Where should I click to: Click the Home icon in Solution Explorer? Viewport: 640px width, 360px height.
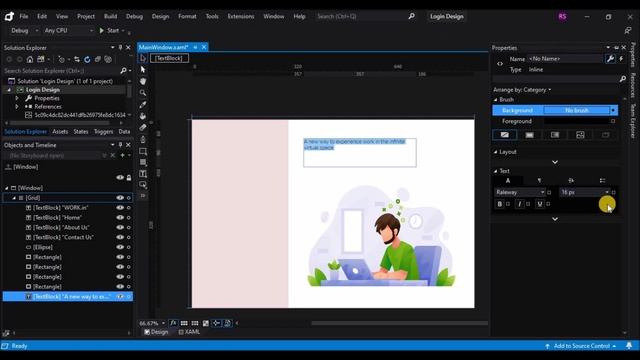(x=30, y=60)
